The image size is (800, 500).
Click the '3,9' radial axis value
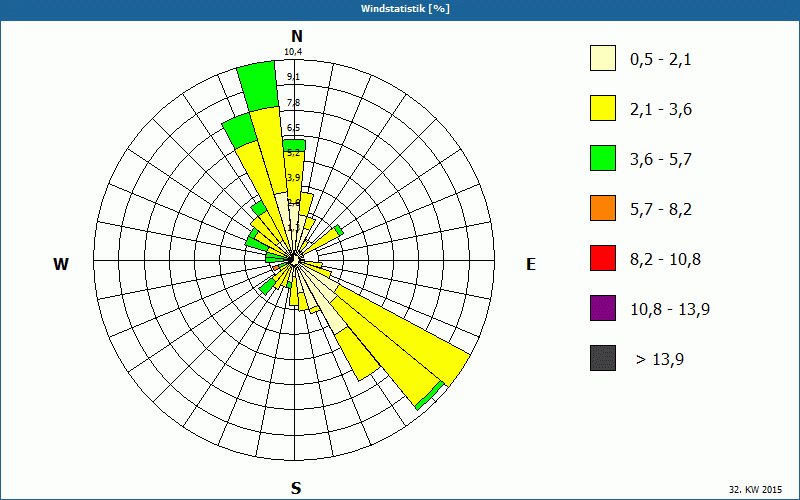coord(293,178)
